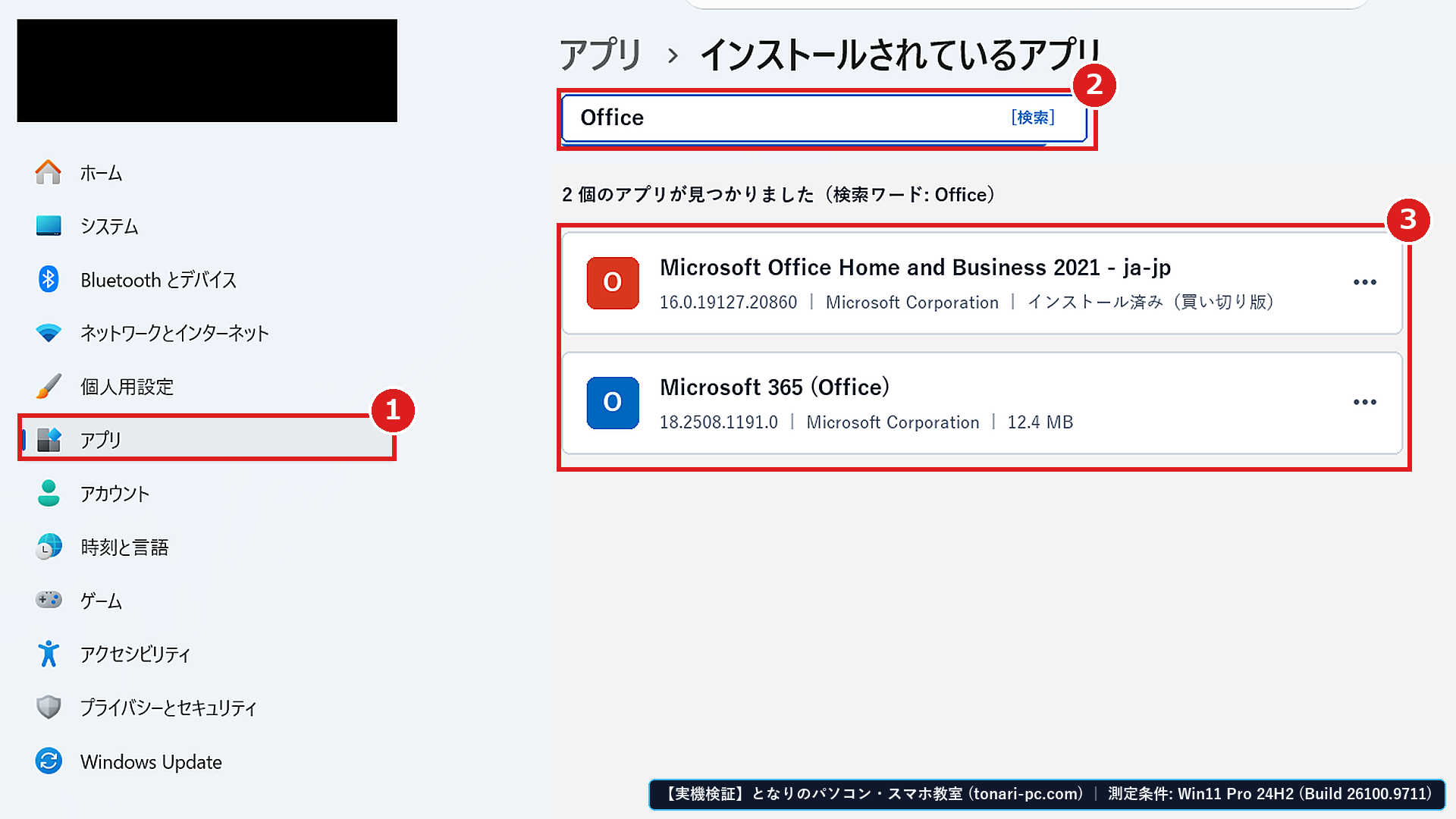1456x819 pixels.
Task: Click the アプリ label in sidebar
Action: click(x=101, y=440)
